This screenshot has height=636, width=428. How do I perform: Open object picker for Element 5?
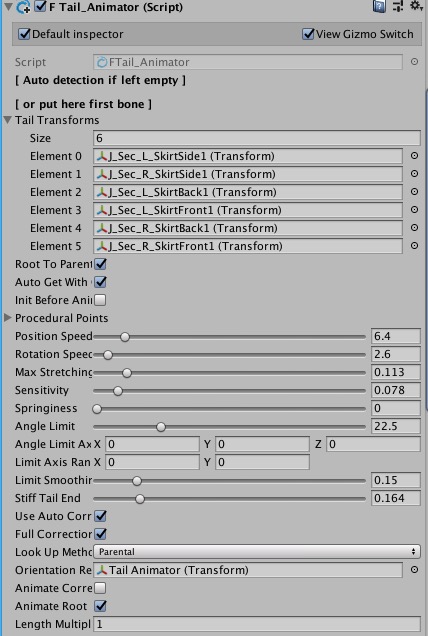[x=414, y=245]
